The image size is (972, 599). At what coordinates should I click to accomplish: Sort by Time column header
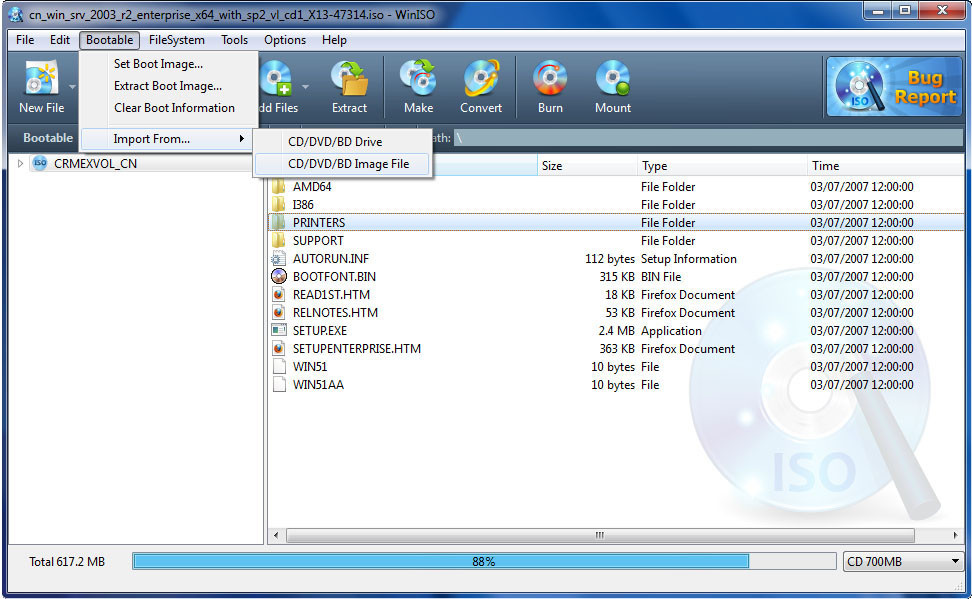(885, 166)
